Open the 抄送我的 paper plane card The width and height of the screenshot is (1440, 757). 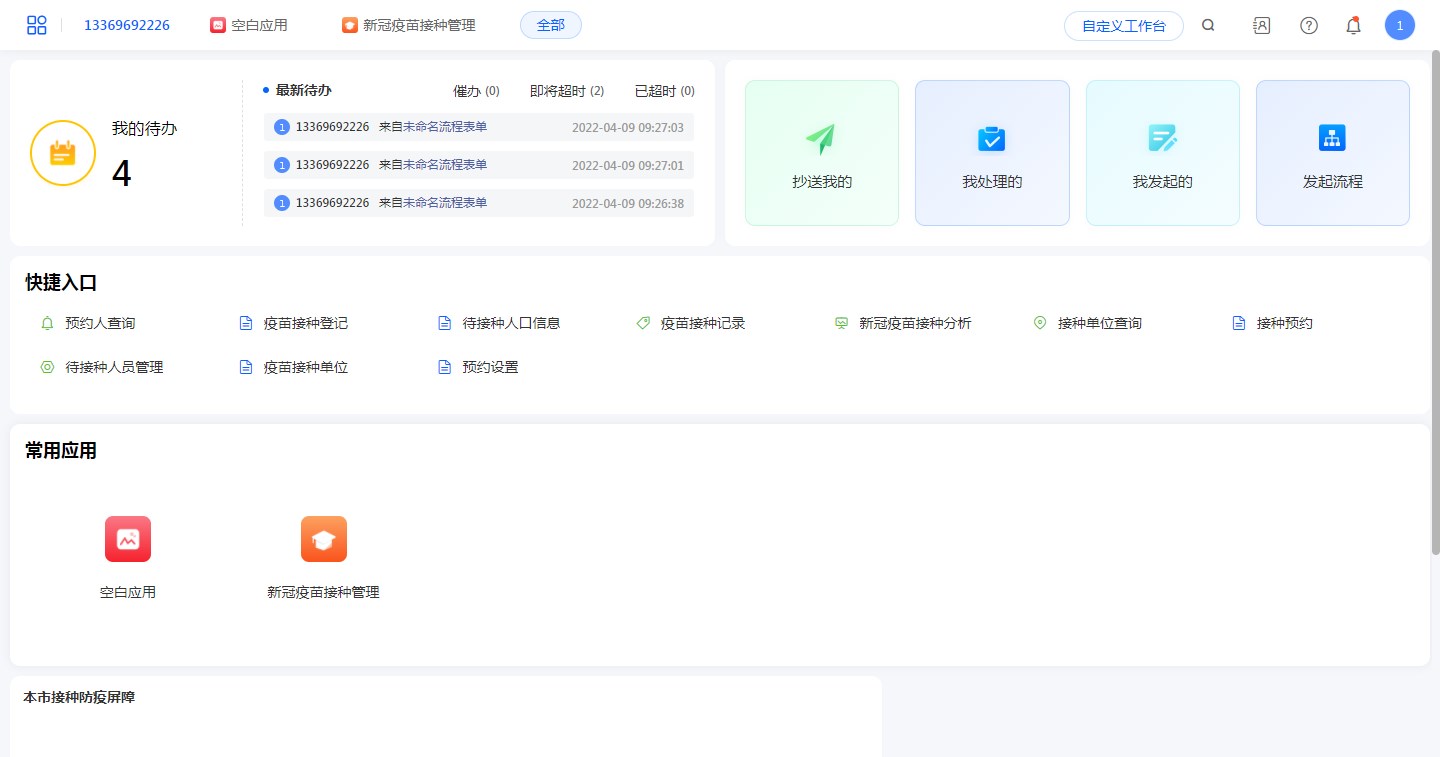pyautogui.click(x=821, y=153)
